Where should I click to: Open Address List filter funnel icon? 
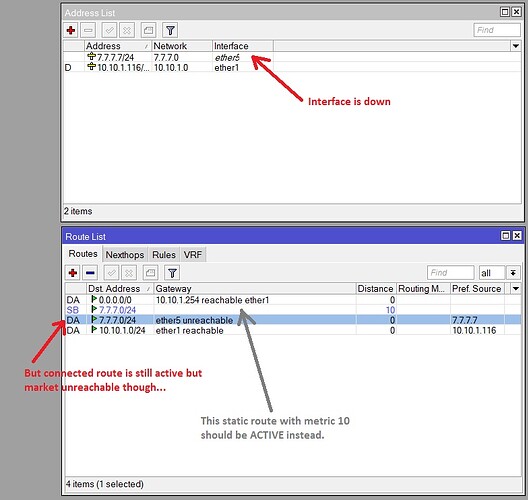170,30
